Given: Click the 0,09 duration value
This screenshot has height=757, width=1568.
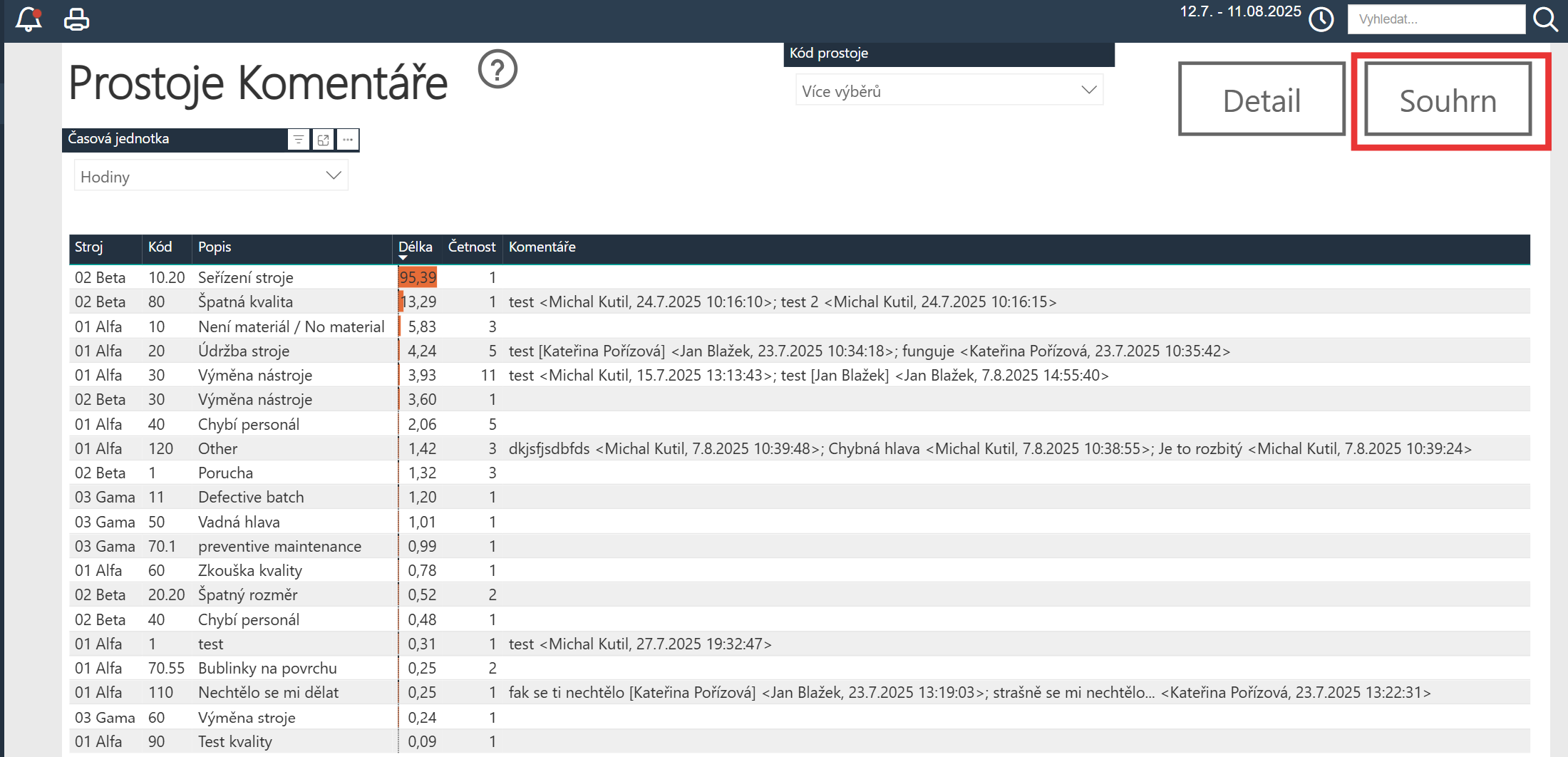Looking at the screenshot, I should tap(422, 741).
